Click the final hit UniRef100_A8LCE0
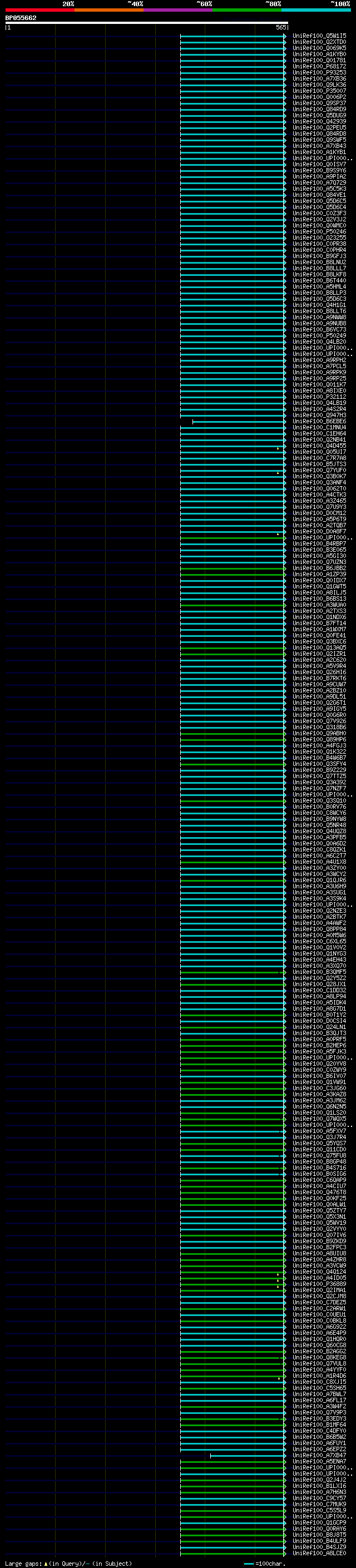This screenshot has height=1568, width=356. (x=319, y=1554)
